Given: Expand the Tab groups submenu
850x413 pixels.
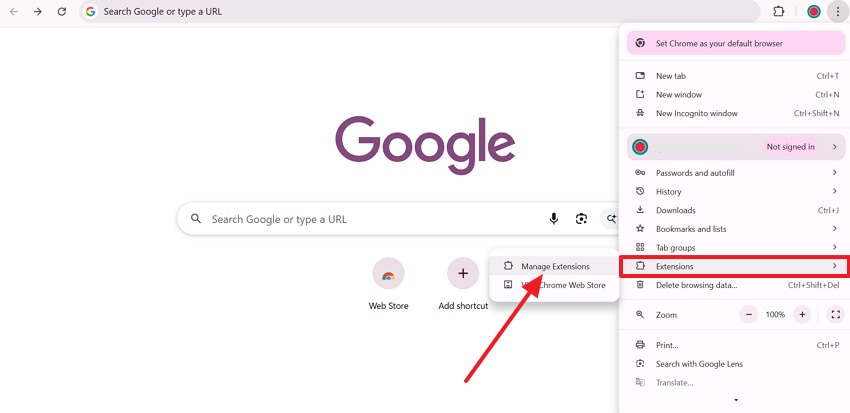Looking at the screenshot, I should [736, 248].
